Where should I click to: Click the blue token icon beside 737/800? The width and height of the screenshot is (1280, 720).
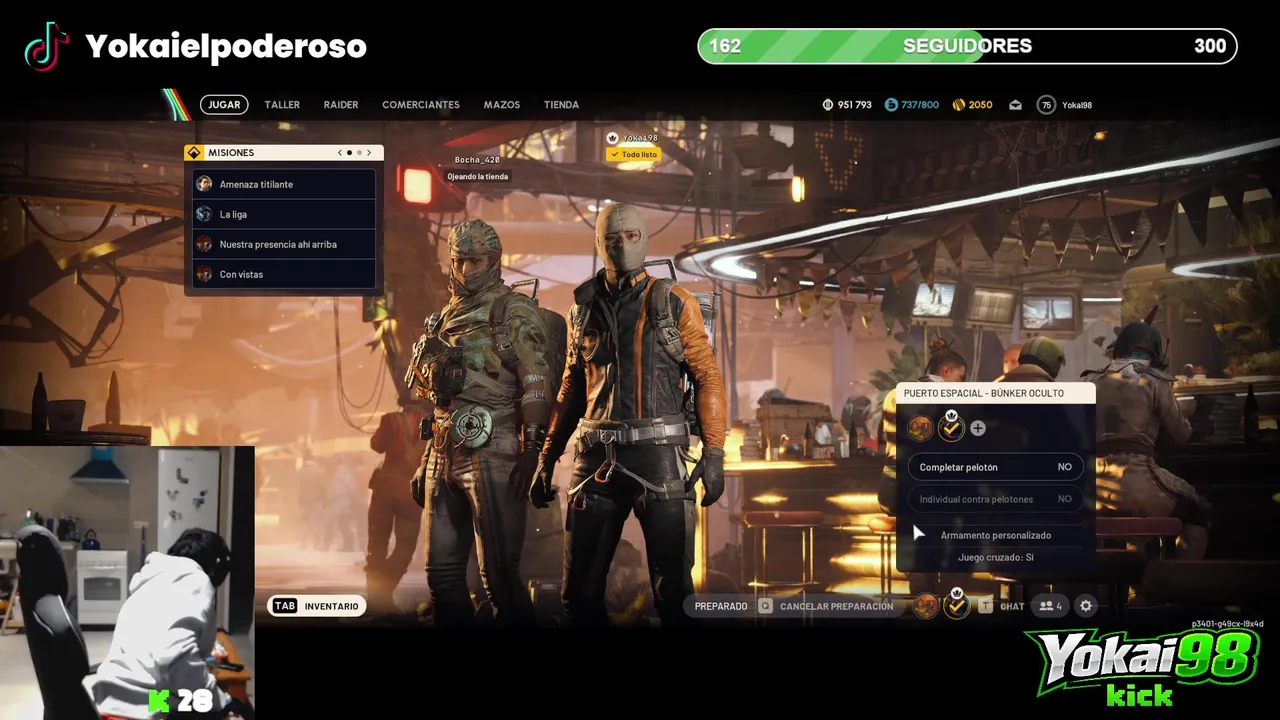pyautogui.click(x=891, y=105)
